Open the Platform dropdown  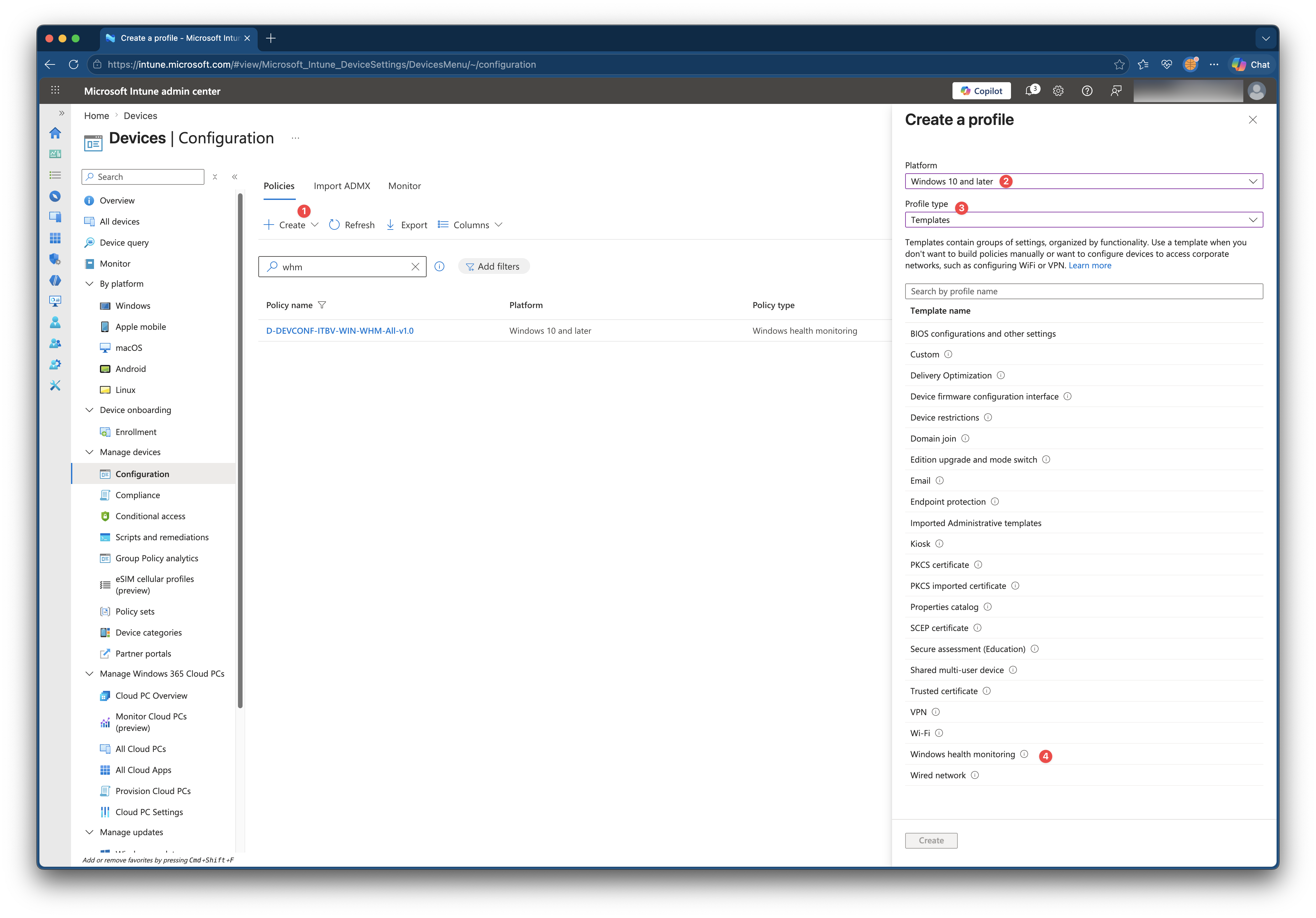click(x=1084, y=181)
